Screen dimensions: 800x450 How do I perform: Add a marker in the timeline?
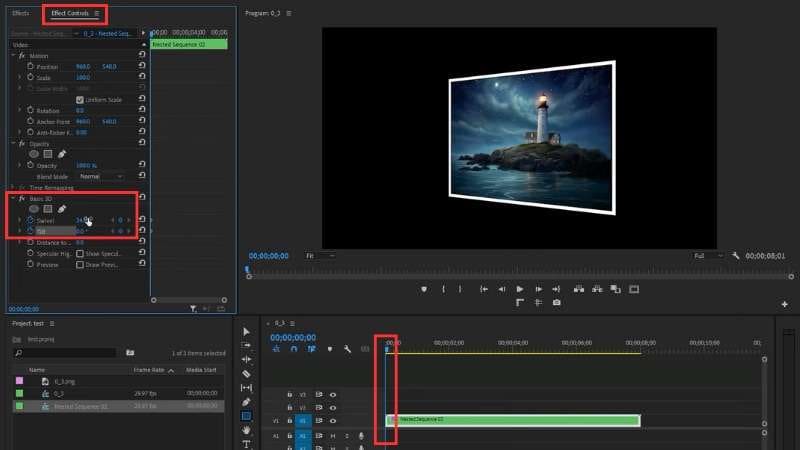click(330, 349)
